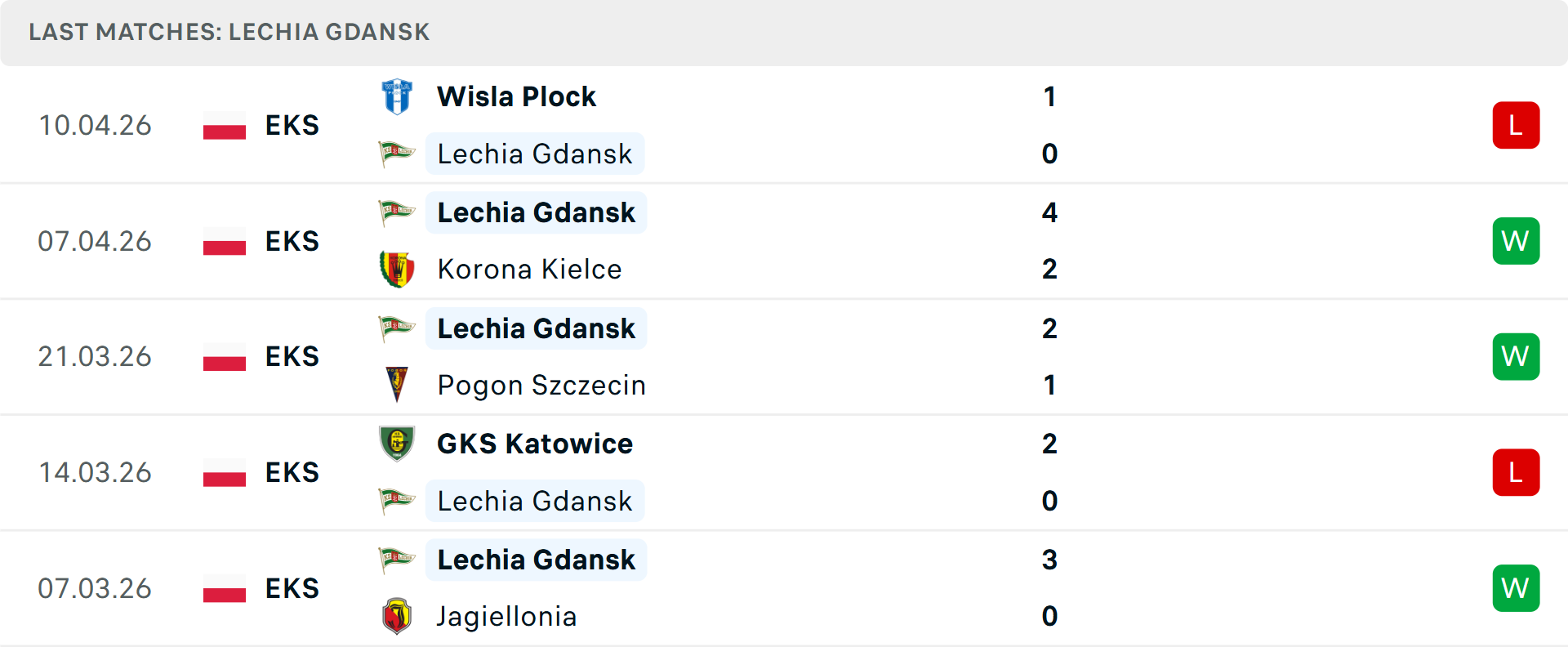Select the Poland flag next to the 10.04.26 match

[224, 125]
